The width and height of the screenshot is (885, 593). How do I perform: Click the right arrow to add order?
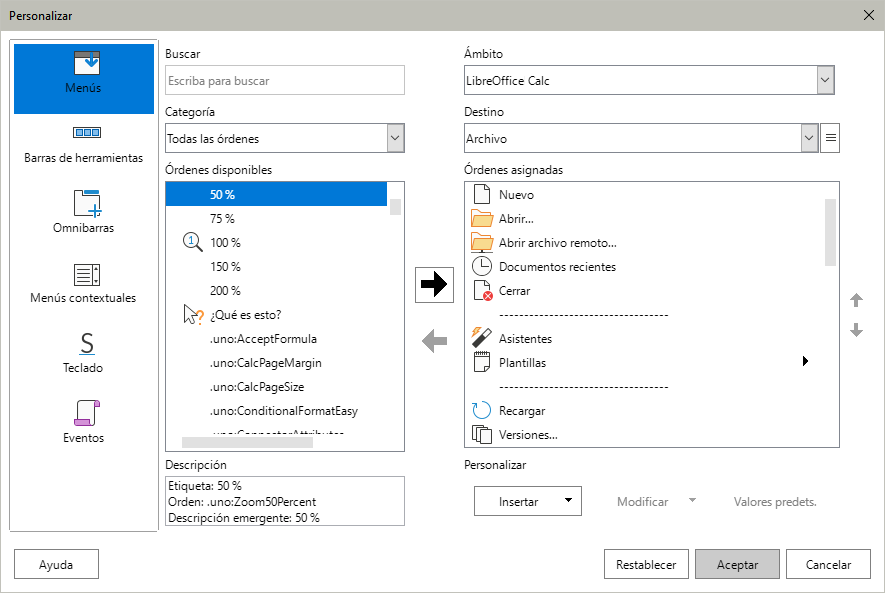[x=434, y=285]
